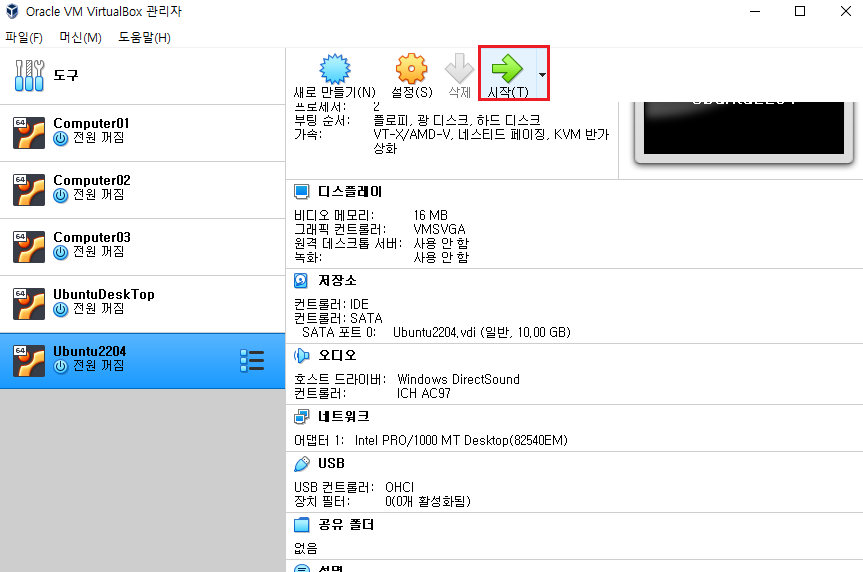Open the USB section header
The height and width of the screenshot is (572, 863).
point(331,464)
